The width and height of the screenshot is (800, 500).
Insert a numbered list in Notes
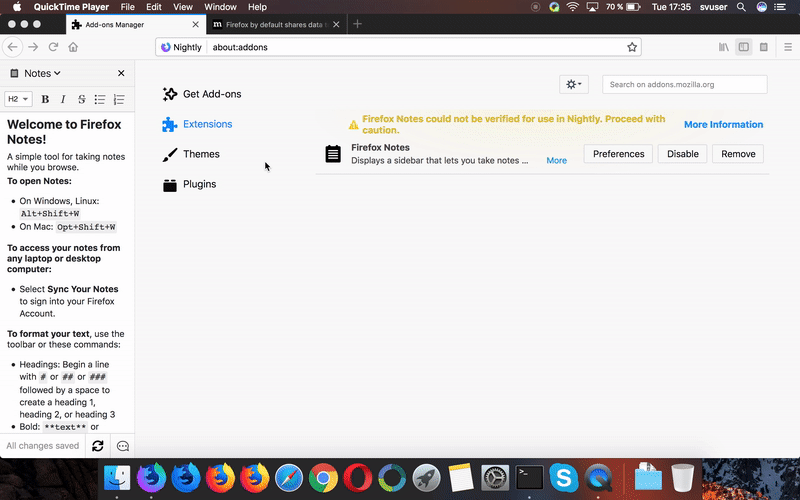coord(119,99)
